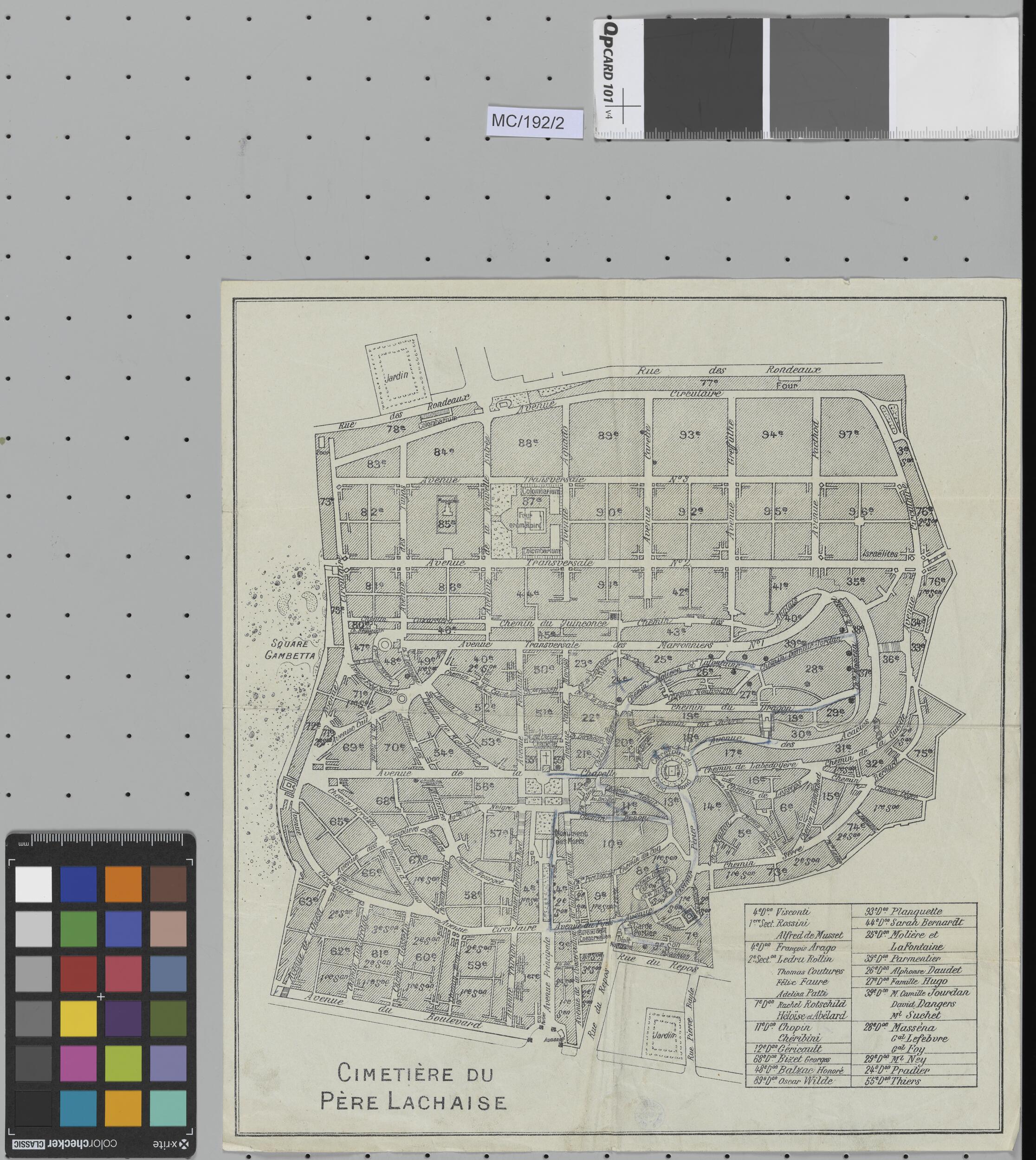The image size is (1036, 1160).
Task: Click the QPcard 101 crosshair mark
Action: tap(623, 106)
